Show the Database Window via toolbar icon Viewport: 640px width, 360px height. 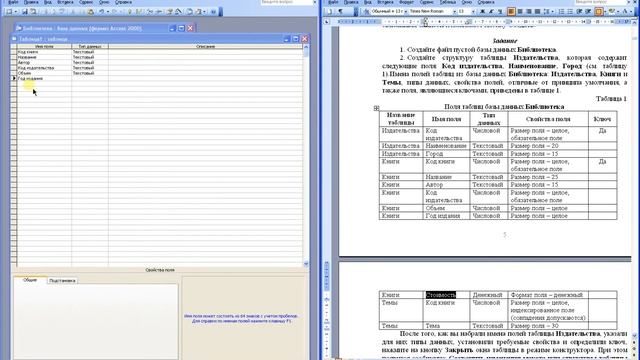(x=189, y=12)
